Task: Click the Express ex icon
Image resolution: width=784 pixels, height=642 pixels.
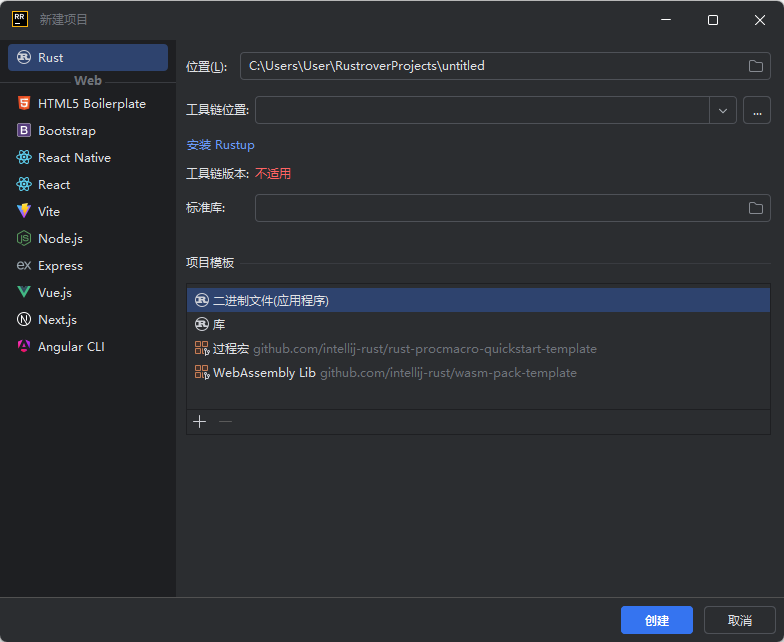Action: point(24,265)
